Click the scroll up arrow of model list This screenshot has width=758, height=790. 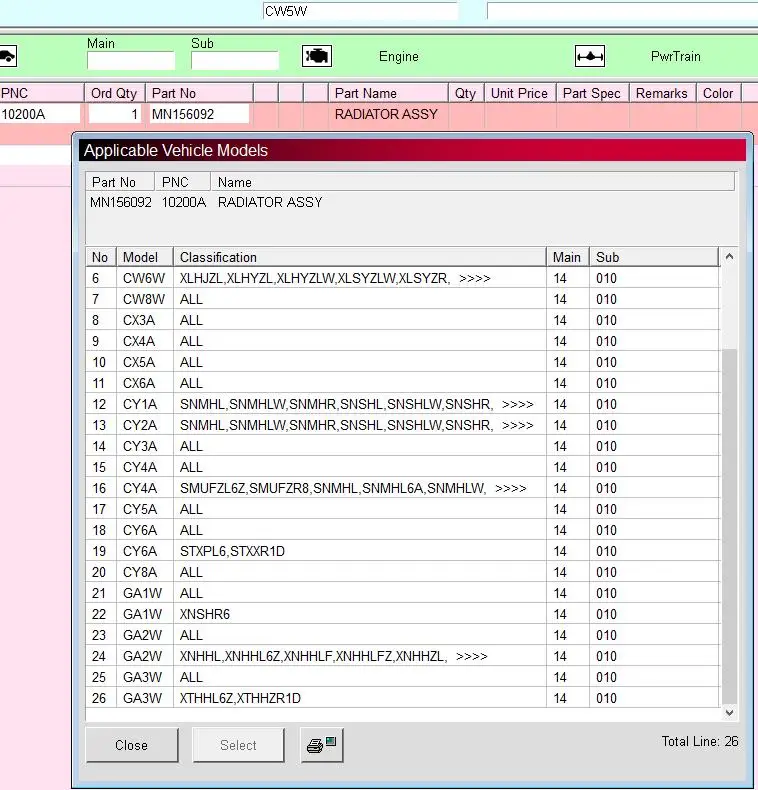click(729, 257)
